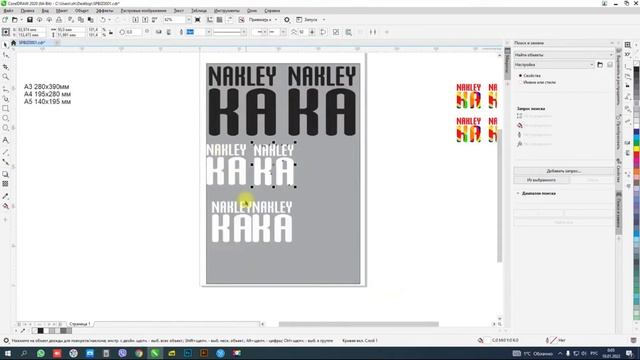Image resolution: width=640 pixels, height=360 pixels.
Task: Select the Pick tool in the toolbox
Action: coord(6,45)
